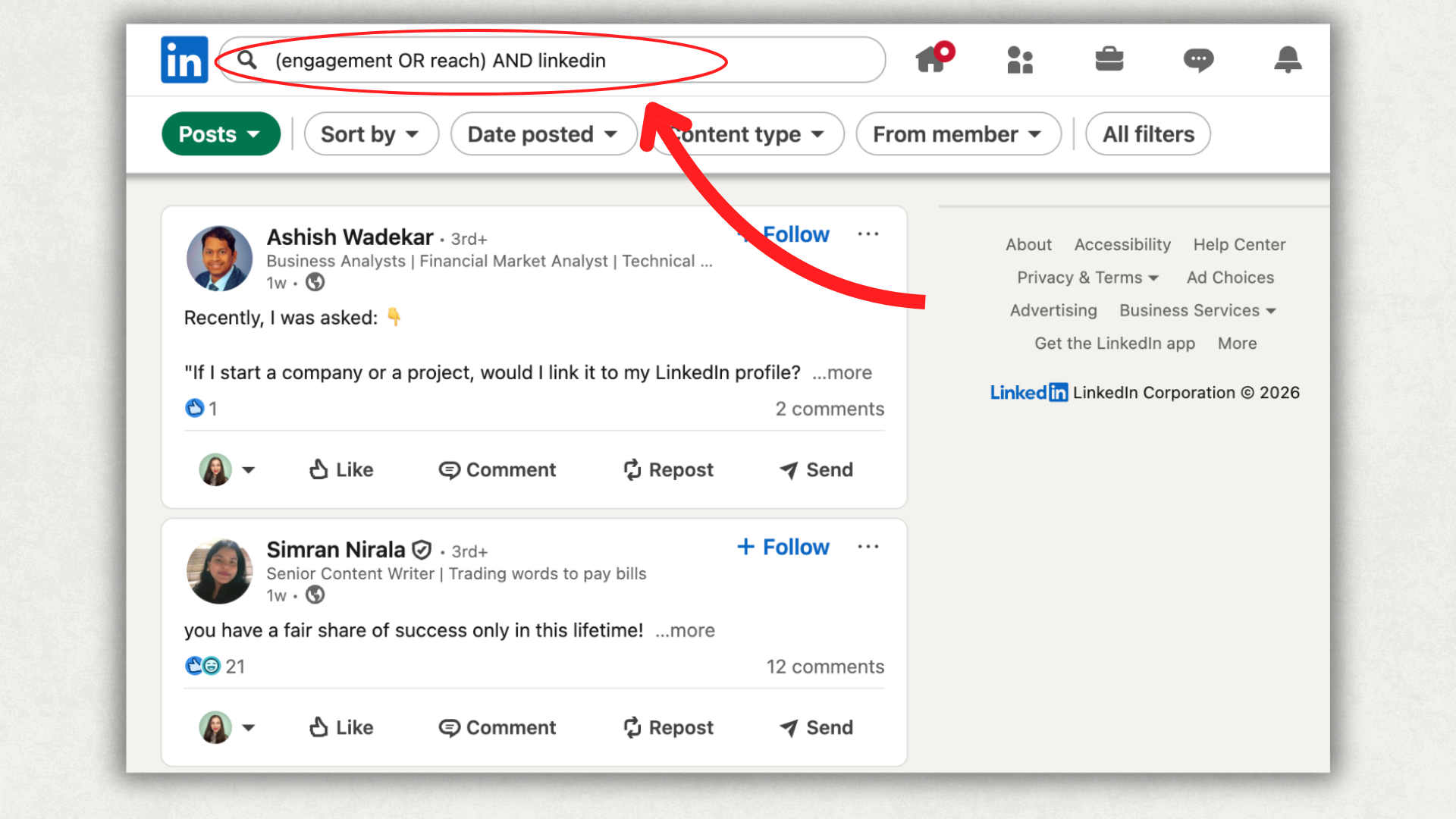Like Simran Nirala's post
The image size is (1456, 819).
coord(341,728)
